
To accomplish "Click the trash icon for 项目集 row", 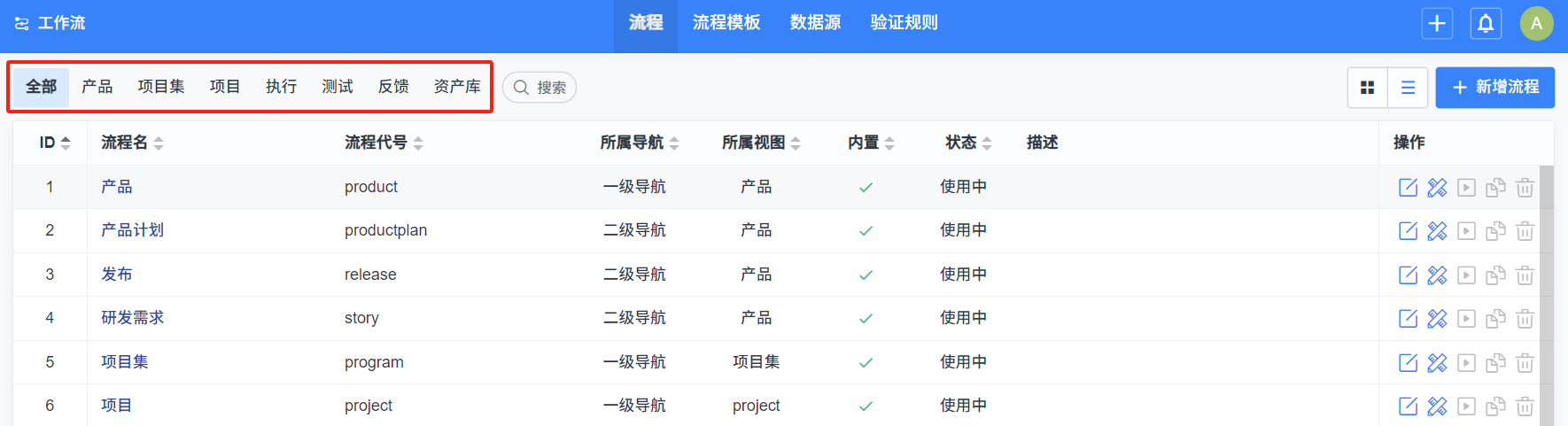I will 1525,363.
